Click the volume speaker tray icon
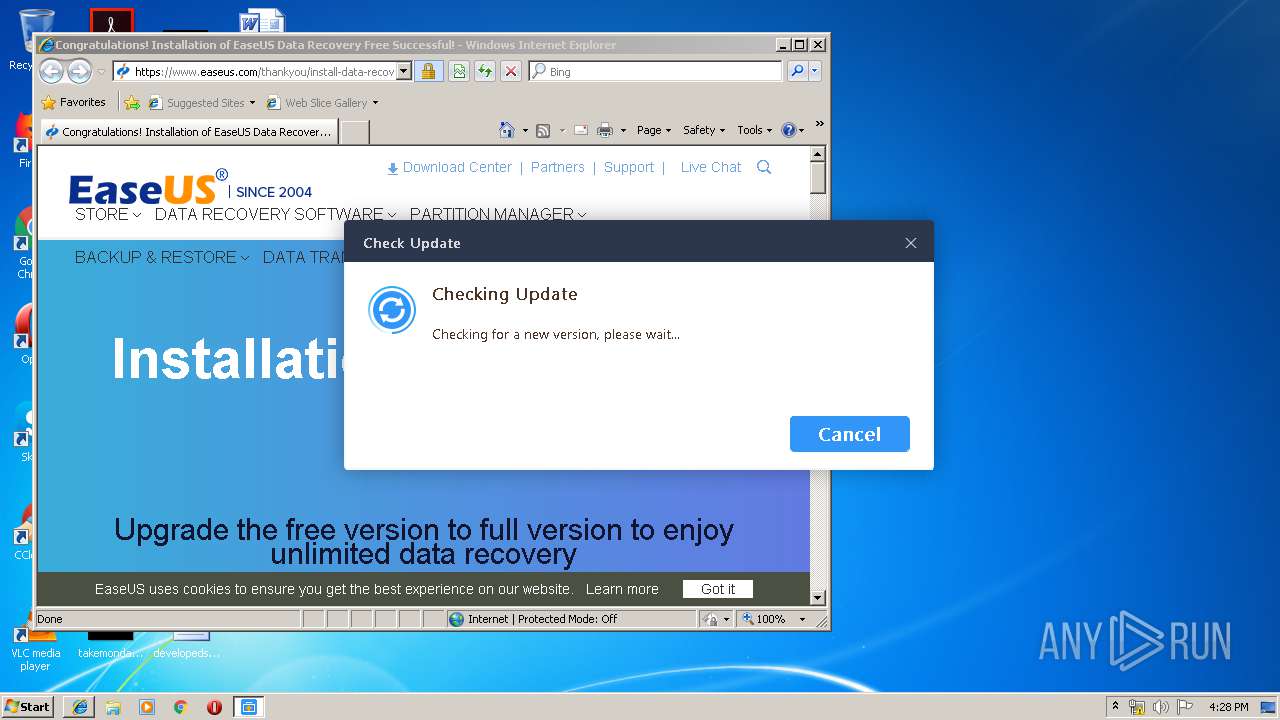1280x720 pixels. click(1159, 707)
